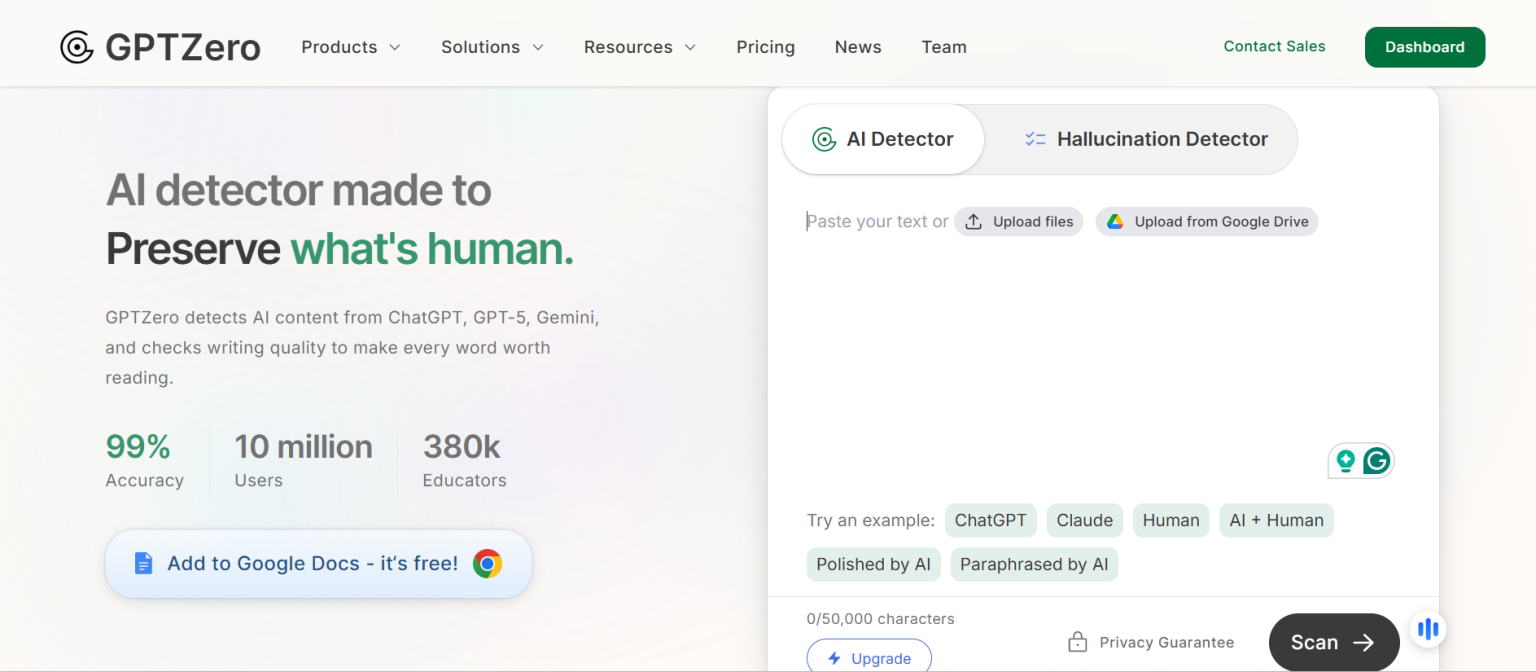Switch to the Hallucination Detector tab
This screenshot has width=1536, height=672.
(1146, 139)
